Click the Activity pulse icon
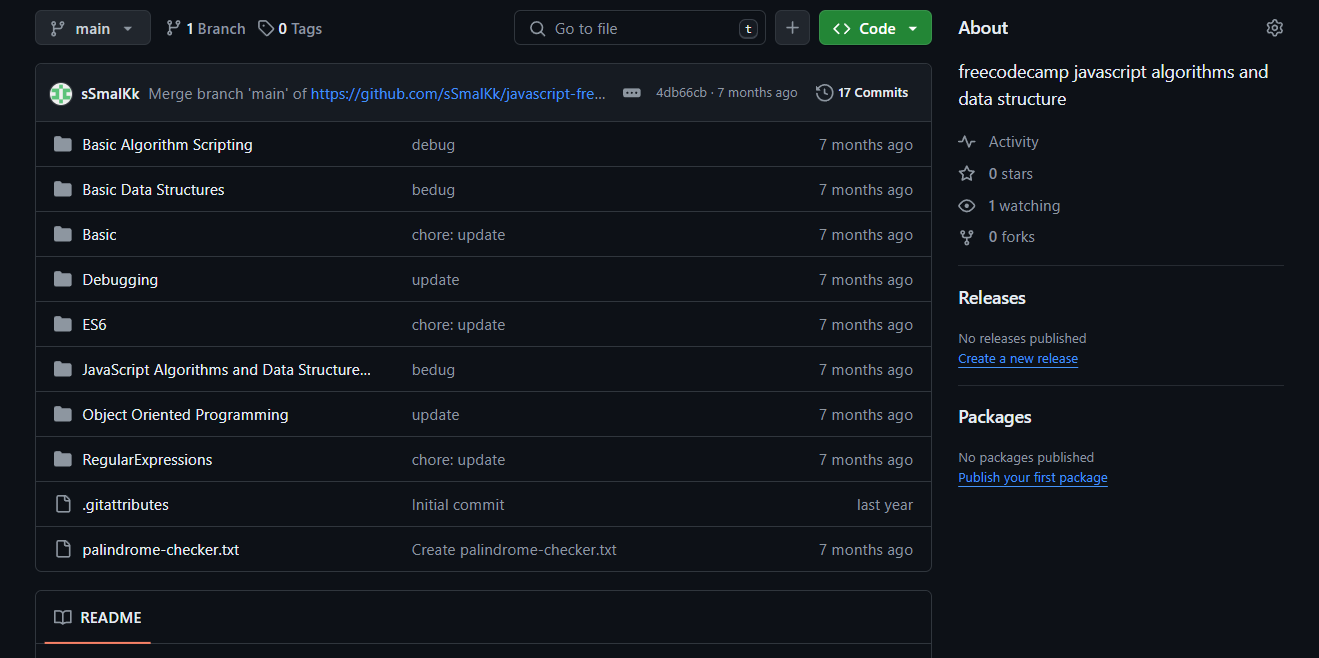This screenshot has width=1319, height=658. (966, 142)
